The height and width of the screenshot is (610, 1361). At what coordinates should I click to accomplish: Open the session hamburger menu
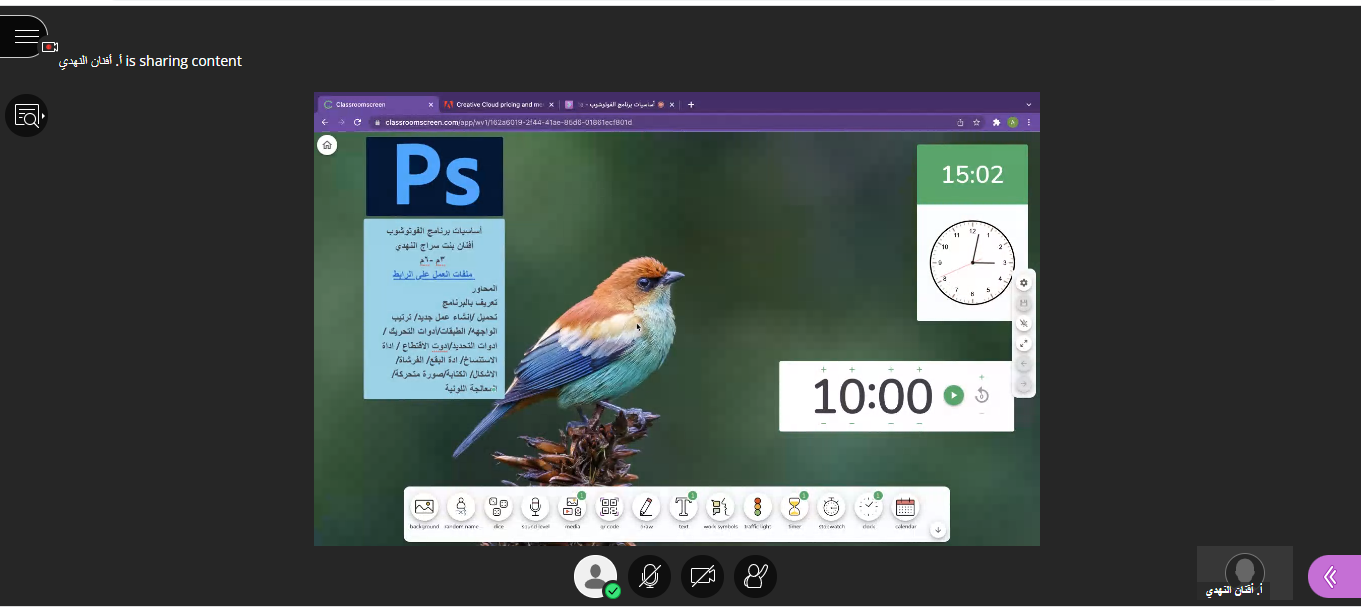point(26,37)
